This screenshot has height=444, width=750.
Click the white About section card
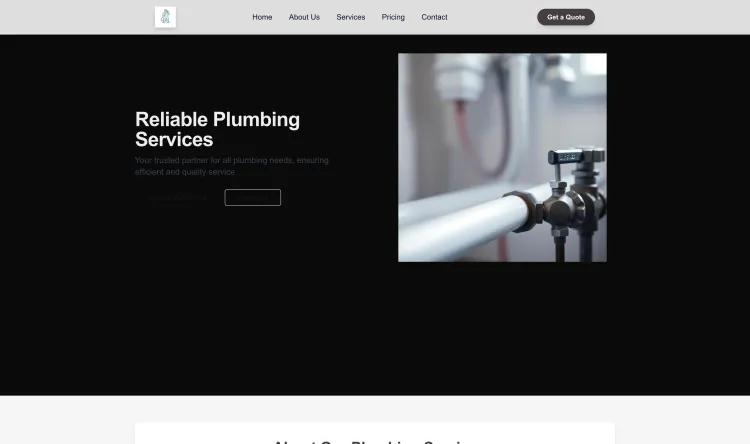(x=375, y=433)
